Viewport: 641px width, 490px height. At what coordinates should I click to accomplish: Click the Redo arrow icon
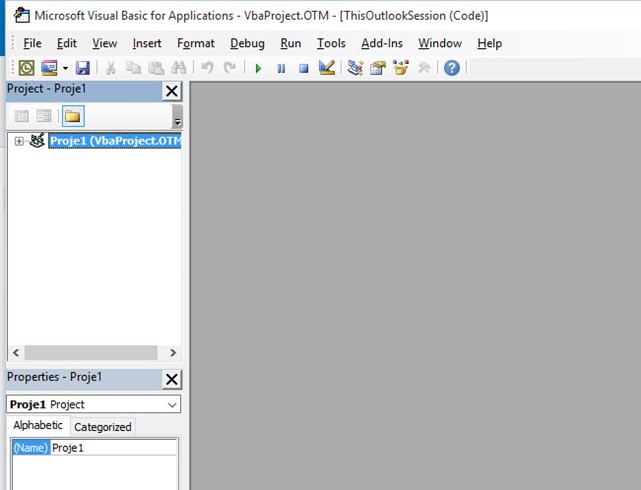click(x=230, y=67)
